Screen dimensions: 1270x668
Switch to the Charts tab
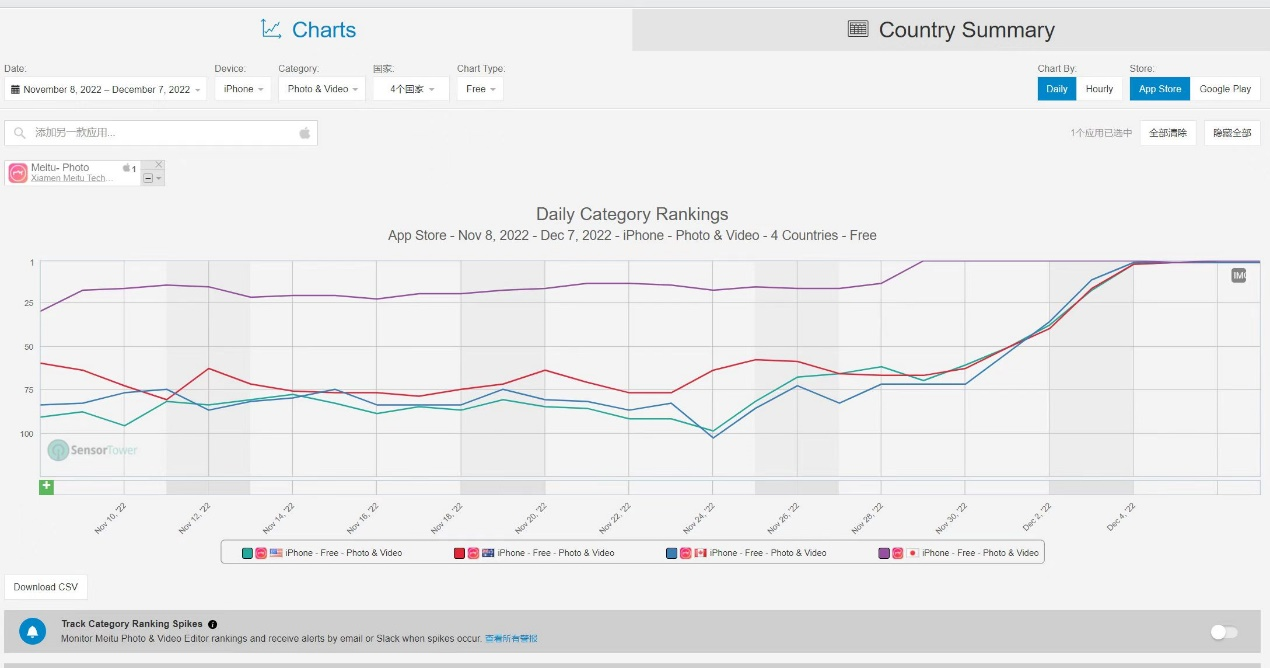click(x=316, y=29)
